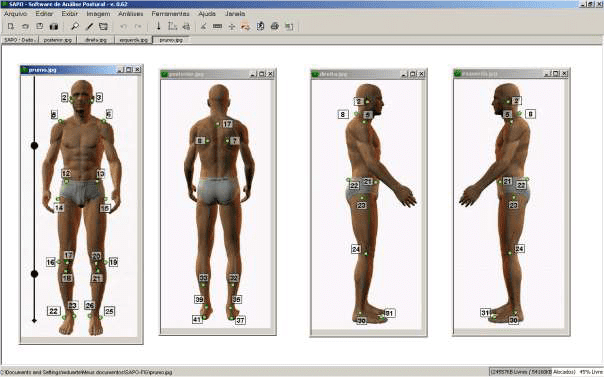Viewport: 604px width, 377px height.
Task: Select the ruler distance tool icon
Action: [x=217, y=27]
